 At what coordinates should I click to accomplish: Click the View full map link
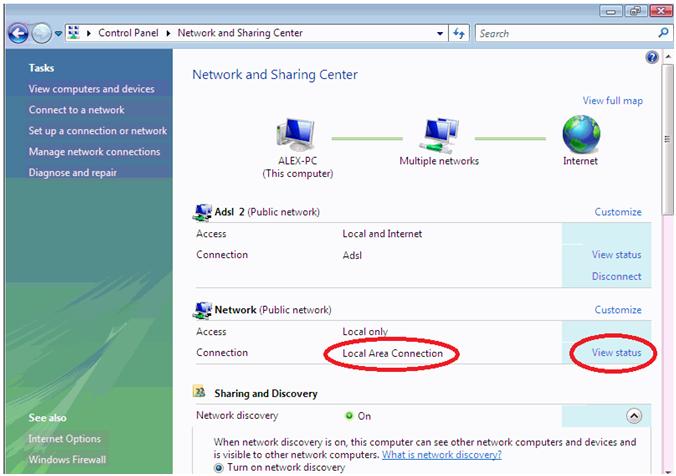click(612, 101)
